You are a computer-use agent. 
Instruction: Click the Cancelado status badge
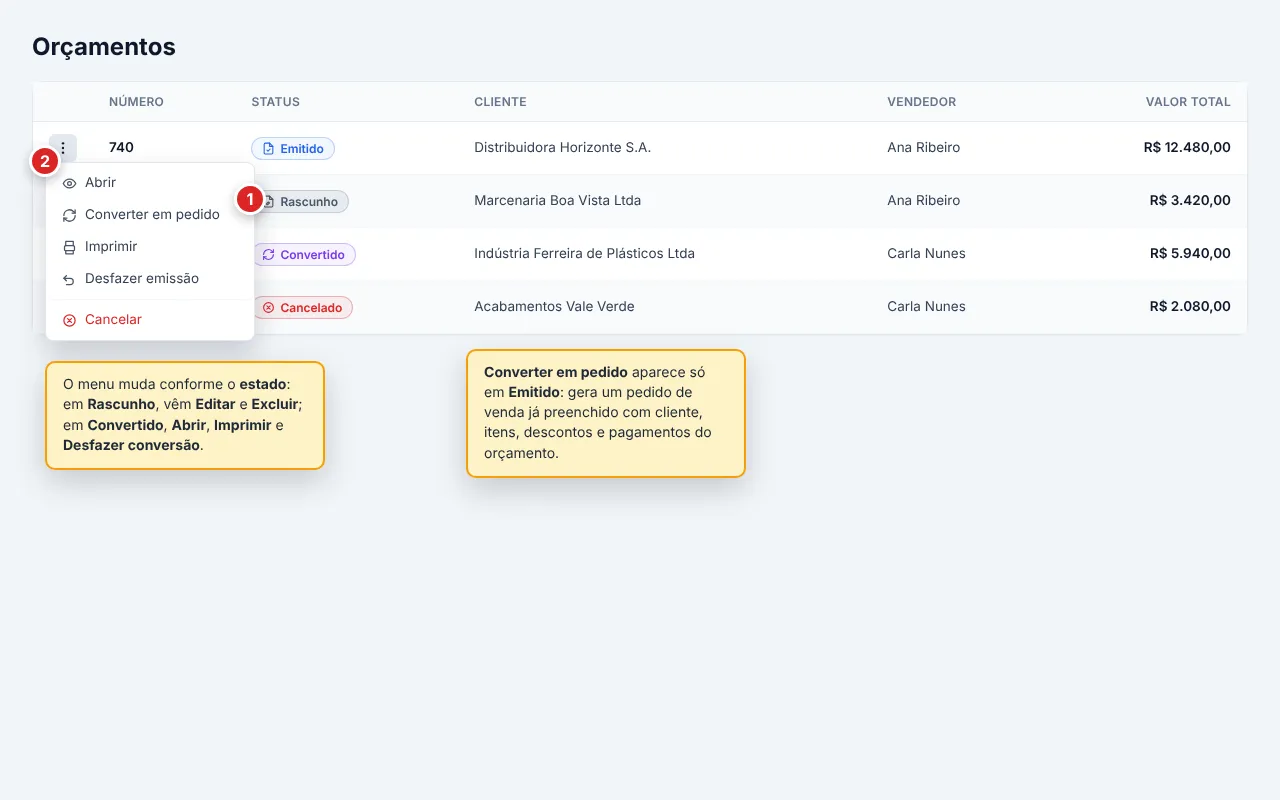point(302,308)
